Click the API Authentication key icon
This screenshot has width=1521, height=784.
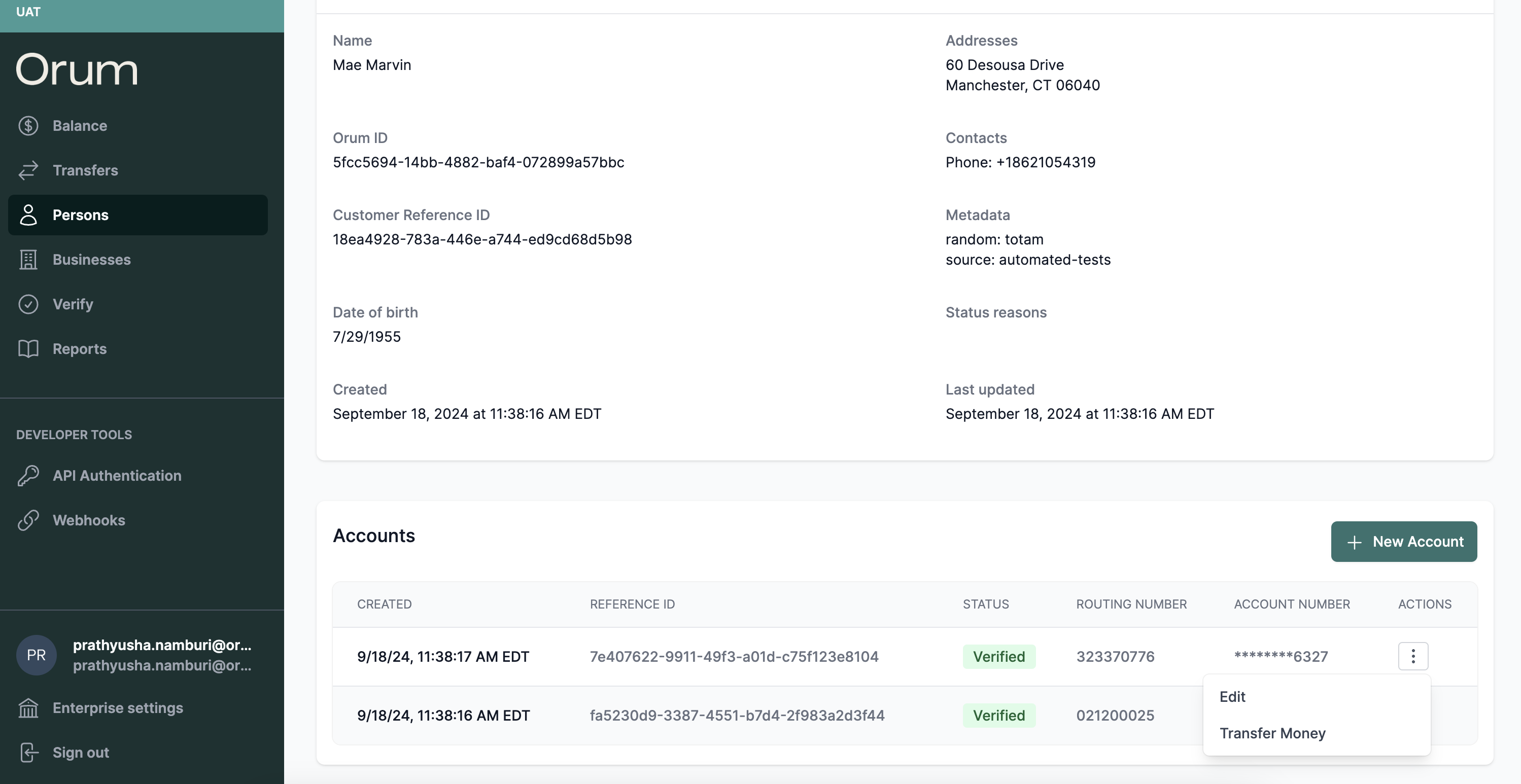[x=28, y=476]
